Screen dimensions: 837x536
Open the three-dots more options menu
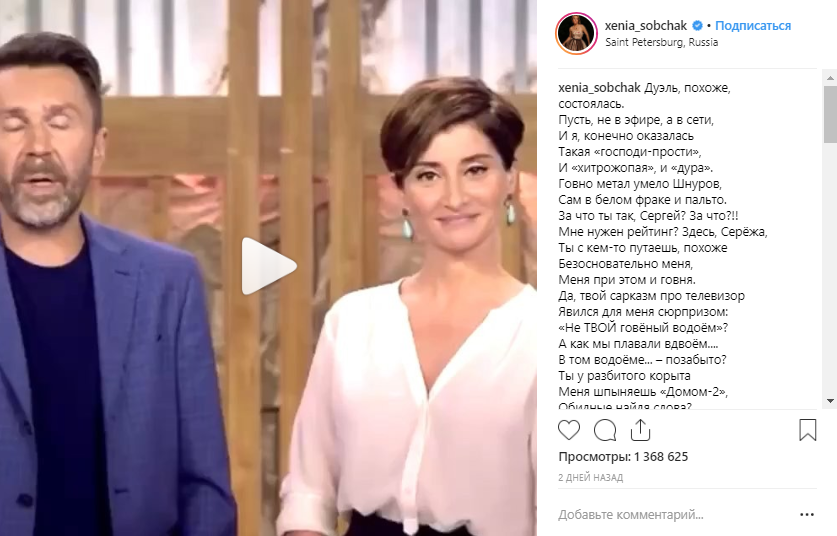[x=807, y=515]
